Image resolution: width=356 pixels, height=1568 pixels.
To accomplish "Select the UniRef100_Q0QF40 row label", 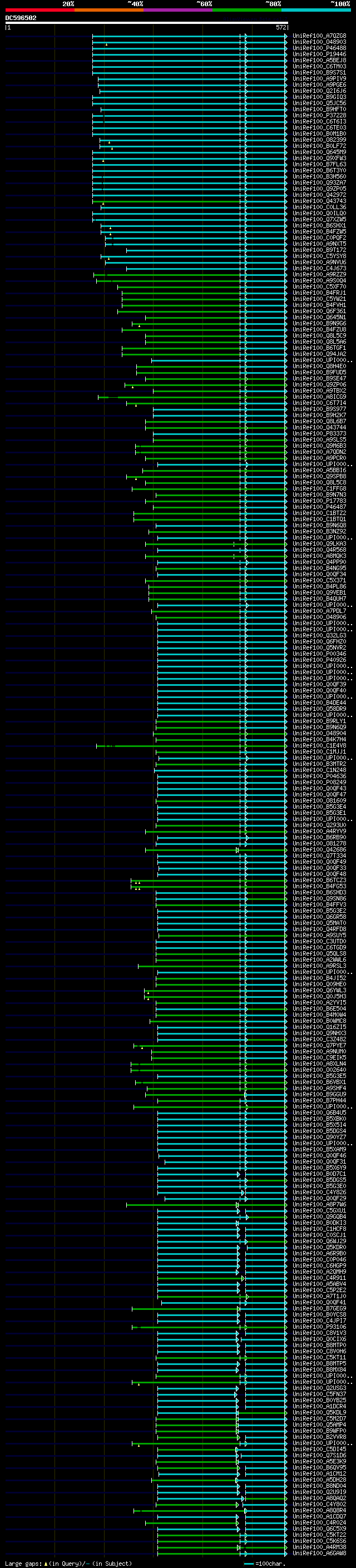I will coord(319,691).
